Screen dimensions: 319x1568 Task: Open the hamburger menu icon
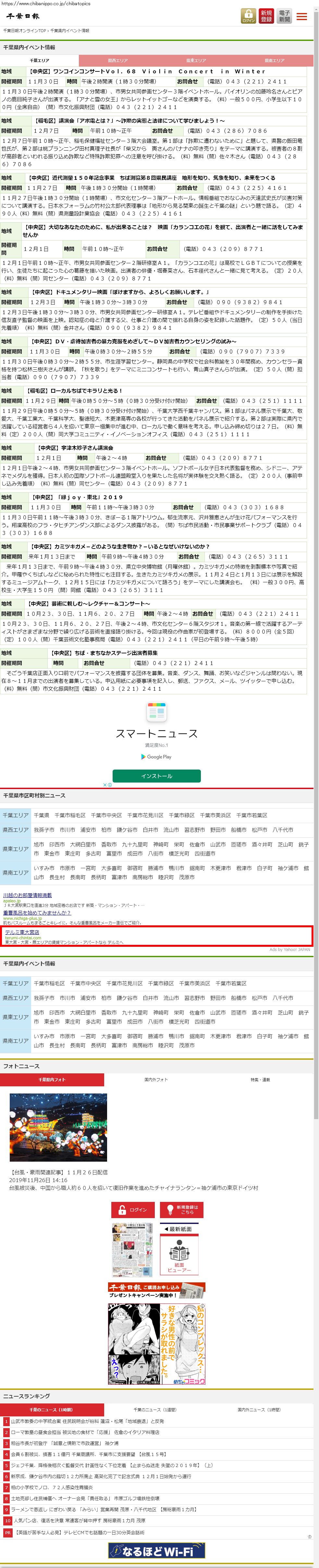coord(302,17)
